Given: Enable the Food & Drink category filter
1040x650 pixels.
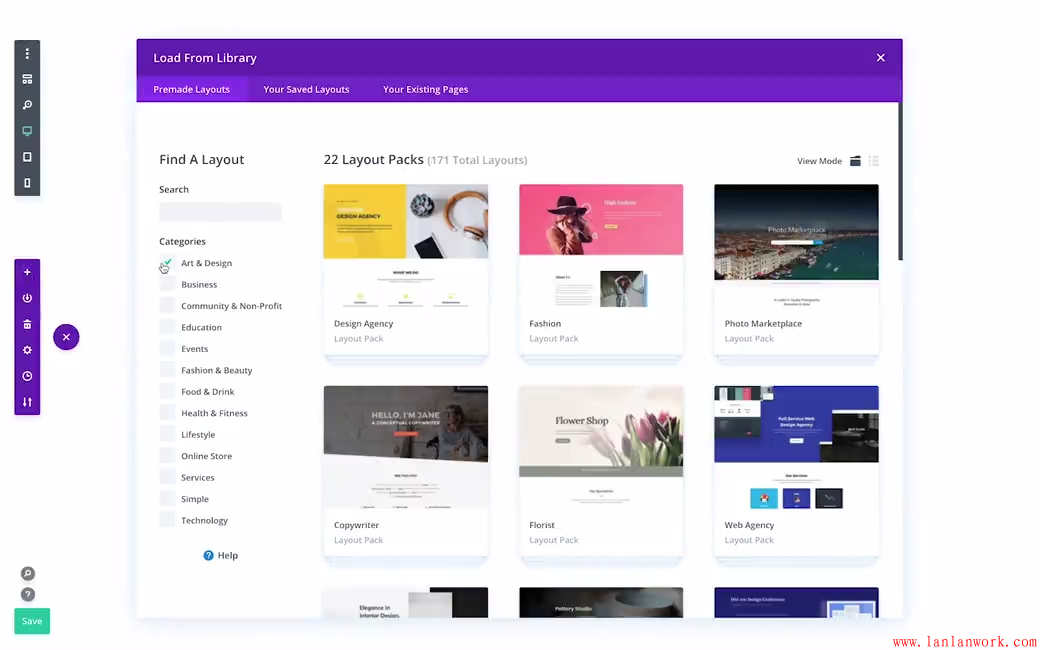Looking at the screenshot, I should tap(167, 392).
